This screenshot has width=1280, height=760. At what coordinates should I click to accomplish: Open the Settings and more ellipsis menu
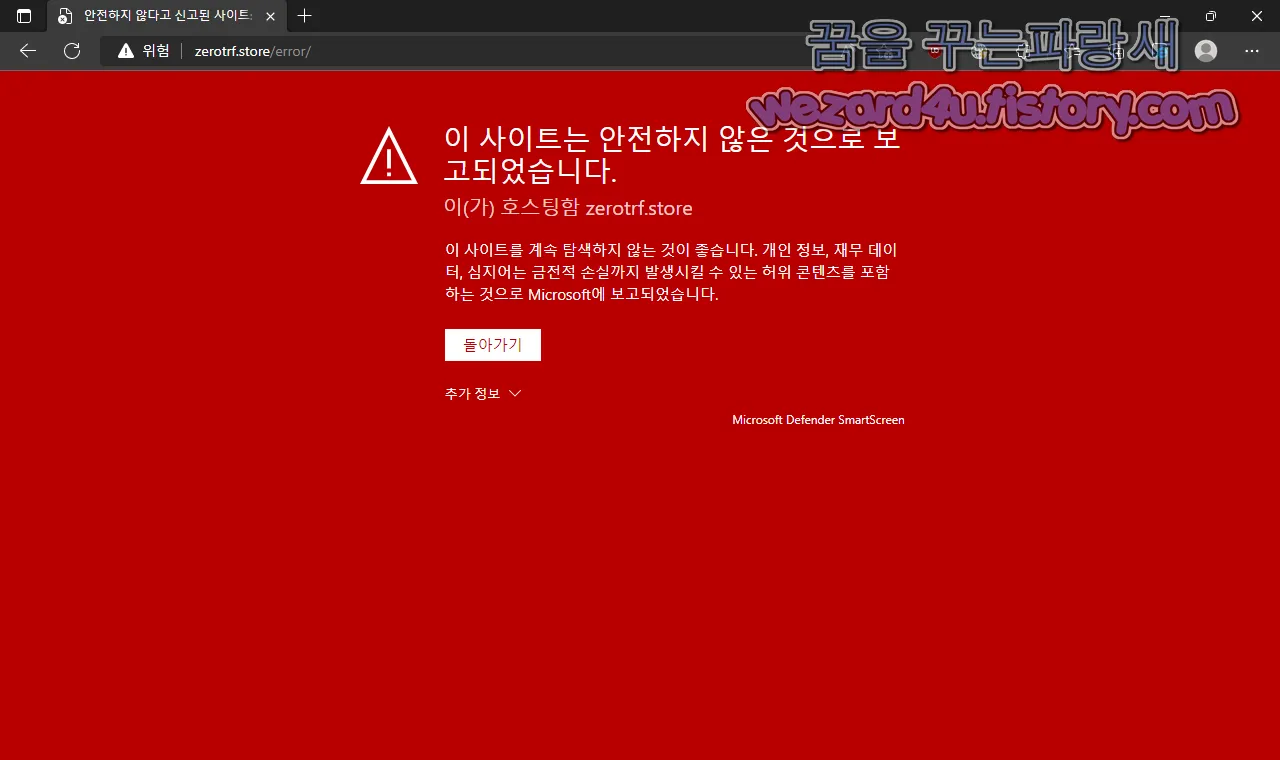click(x=1251, y=50)
